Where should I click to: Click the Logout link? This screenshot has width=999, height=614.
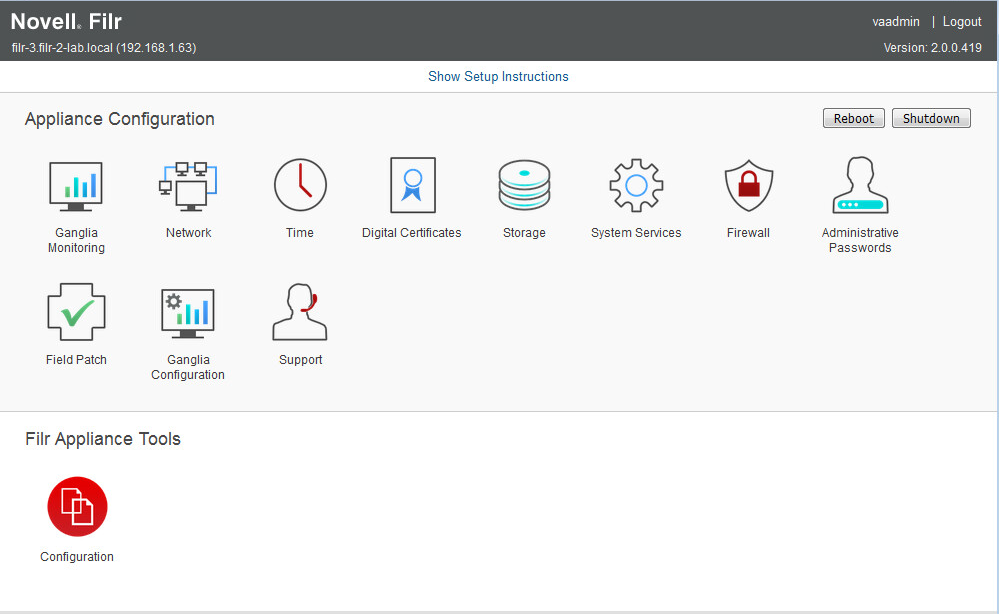[962, 22]
